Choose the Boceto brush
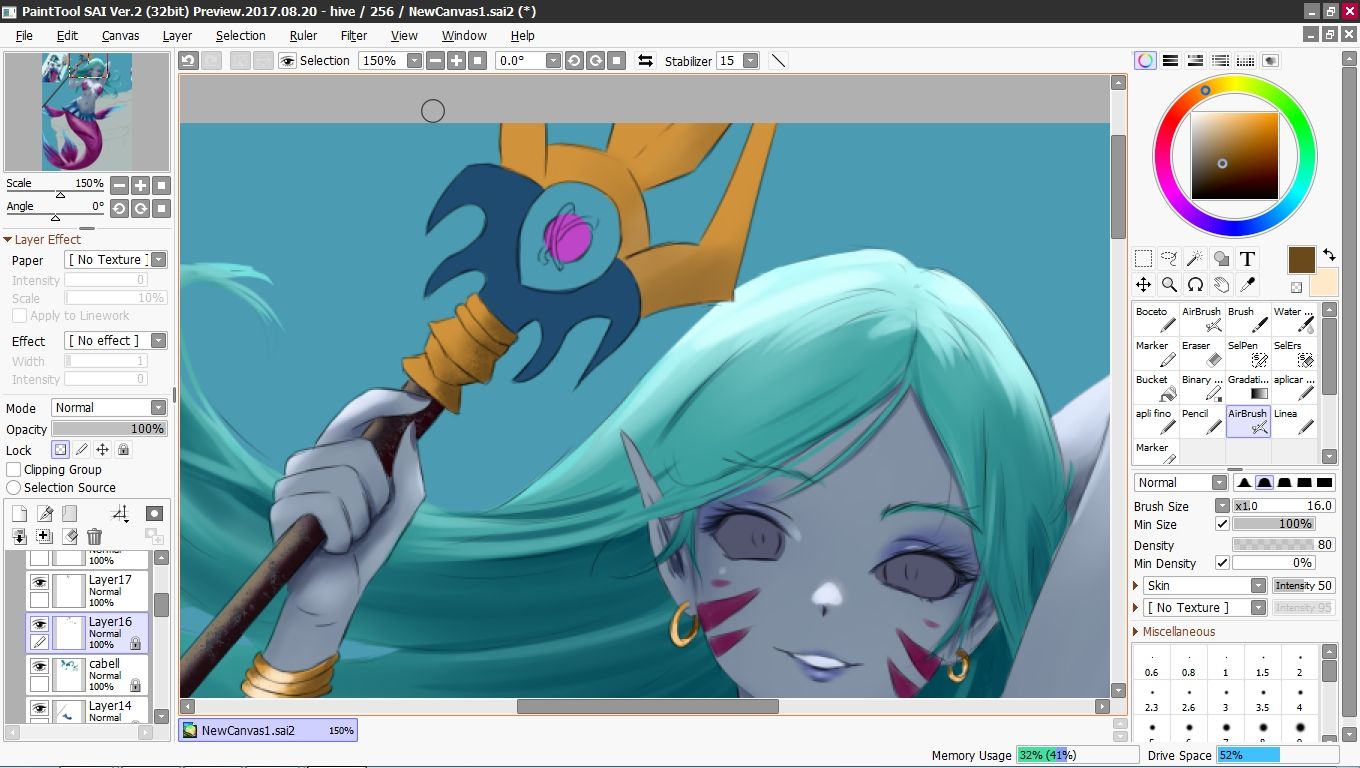 pos(1155,320)
